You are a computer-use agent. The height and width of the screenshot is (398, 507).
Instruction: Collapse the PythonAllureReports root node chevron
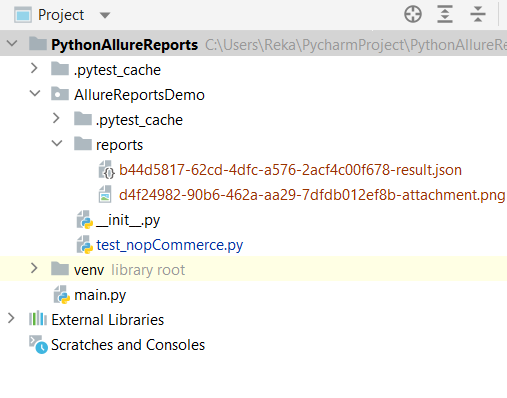12,43
